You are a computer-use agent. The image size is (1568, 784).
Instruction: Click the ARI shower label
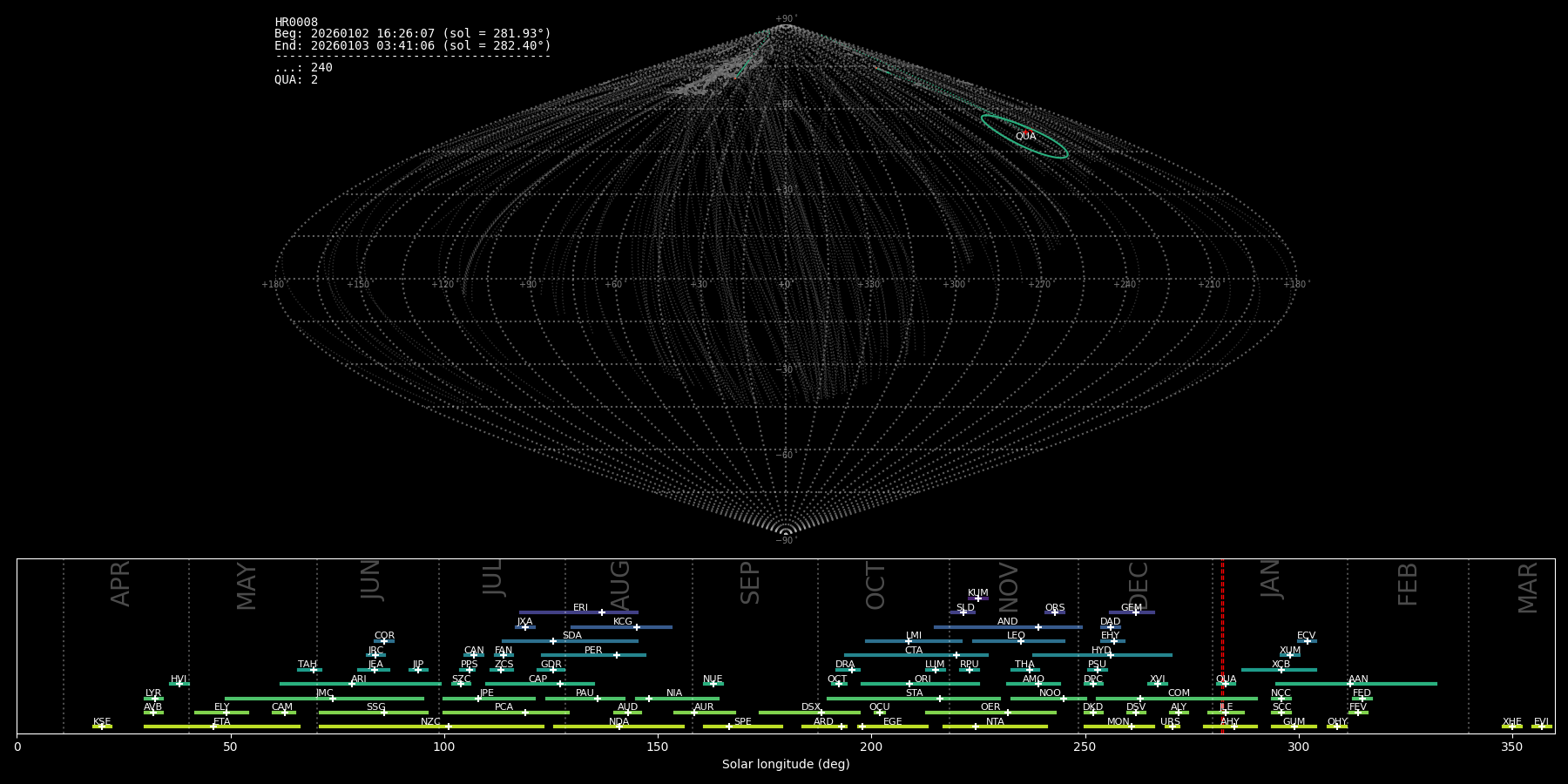coord(359,679)
